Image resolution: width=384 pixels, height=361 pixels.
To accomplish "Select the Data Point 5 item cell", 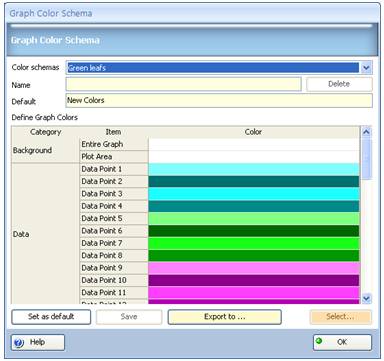I will pyautogui.click(x=114, y=218).
